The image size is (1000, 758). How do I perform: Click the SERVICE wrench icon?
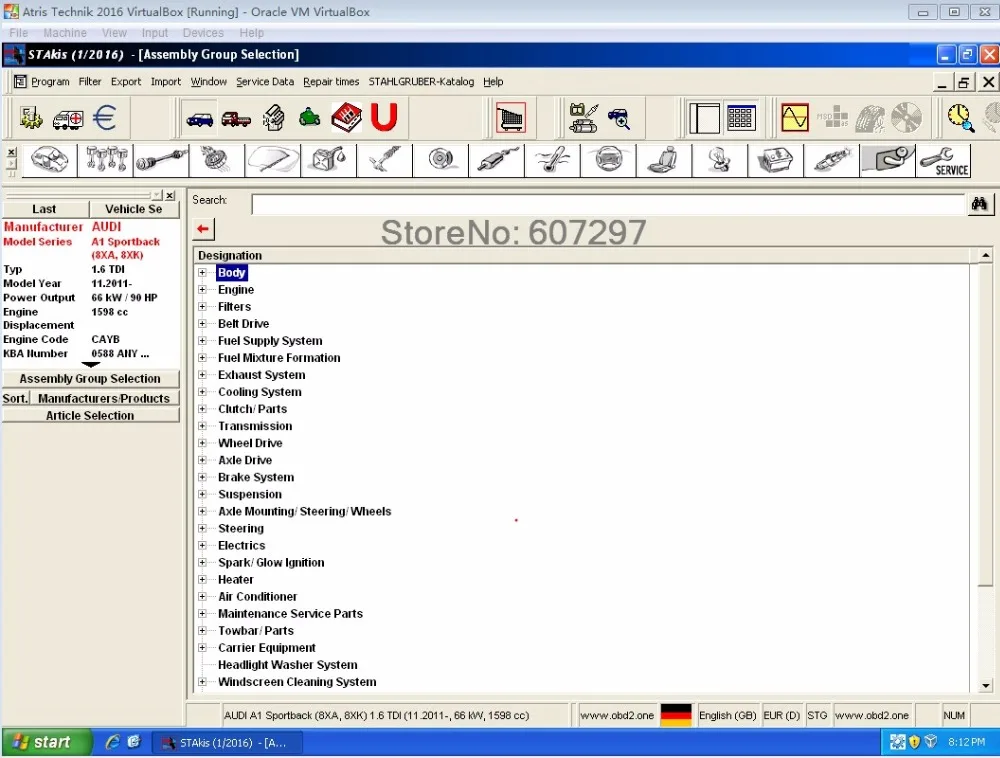[x=944, y=160]
